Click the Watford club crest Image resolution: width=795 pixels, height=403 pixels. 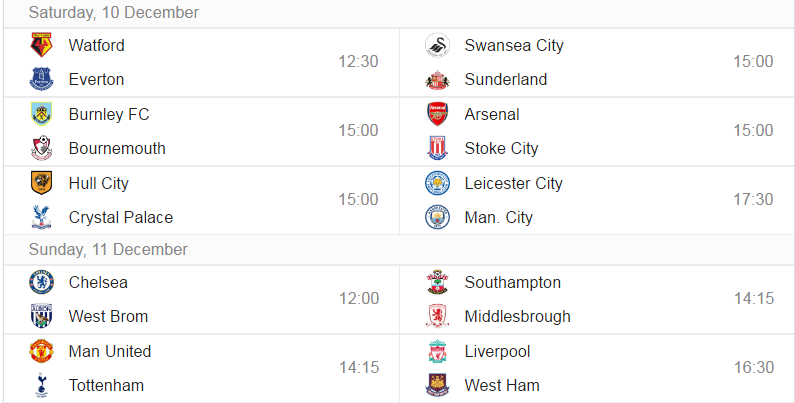coord(42,45)
